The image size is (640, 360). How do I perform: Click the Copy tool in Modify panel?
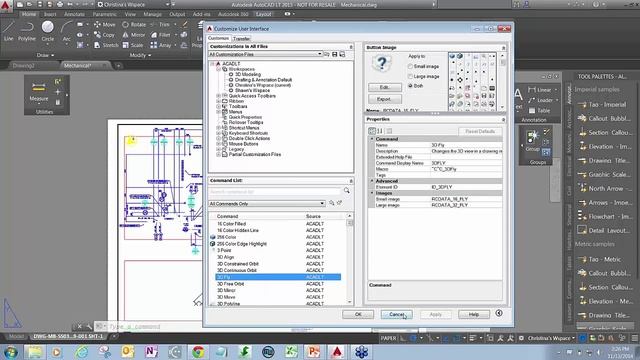pos(104,35)
